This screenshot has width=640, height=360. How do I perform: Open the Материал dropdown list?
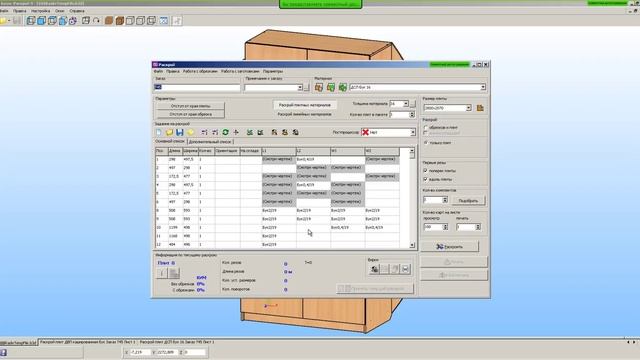click(483, 87)
